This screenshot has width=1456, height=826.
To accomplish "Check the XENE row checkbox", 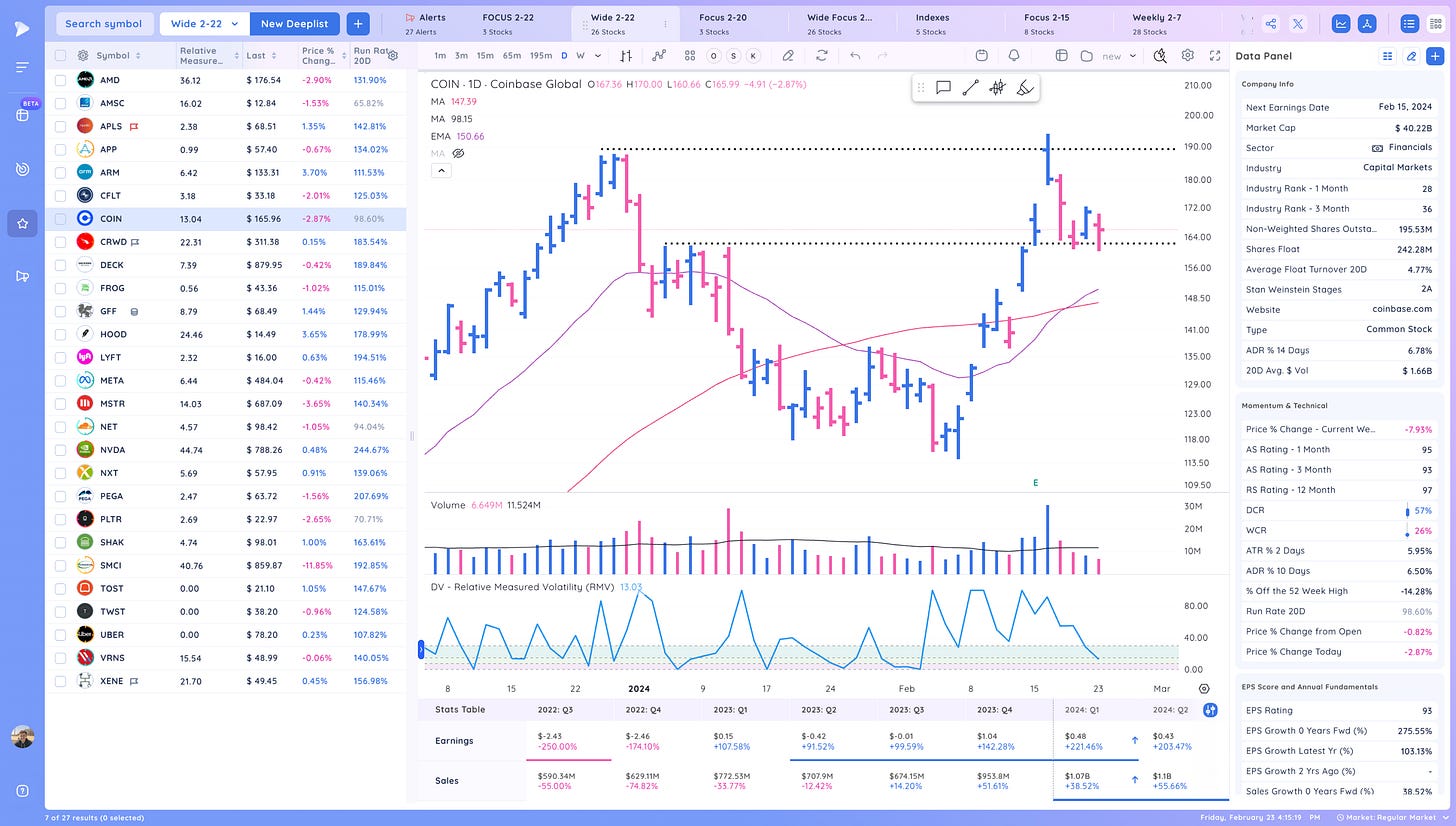I will point(60,681).
